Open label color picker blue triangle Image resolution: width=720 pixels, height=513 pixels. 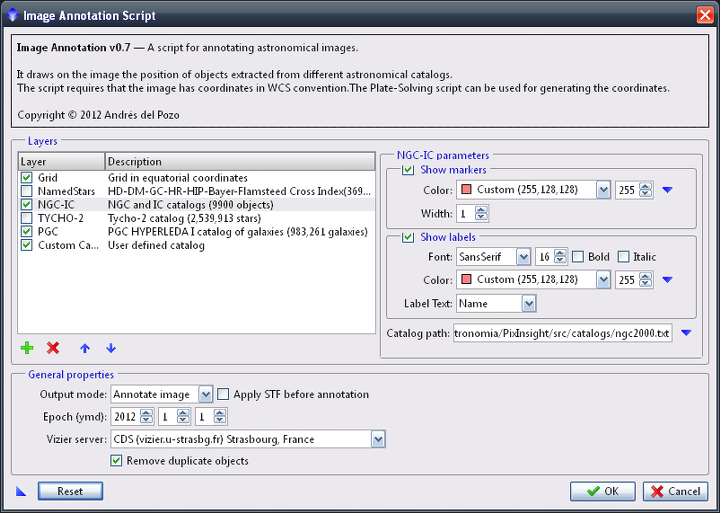pyautogui.click(x=668, y=280)
